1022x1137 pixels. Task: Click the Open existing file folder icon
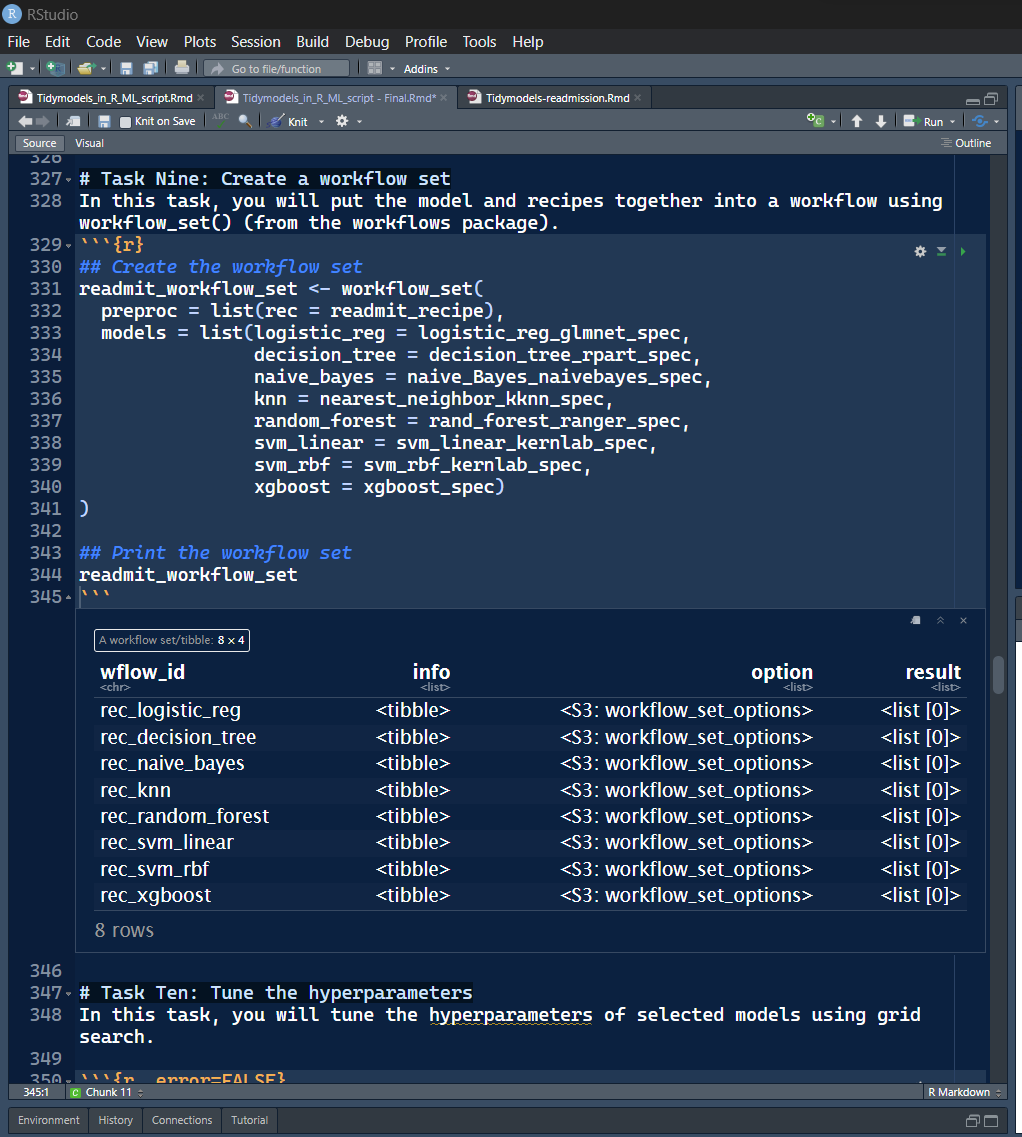coord(86,68)
